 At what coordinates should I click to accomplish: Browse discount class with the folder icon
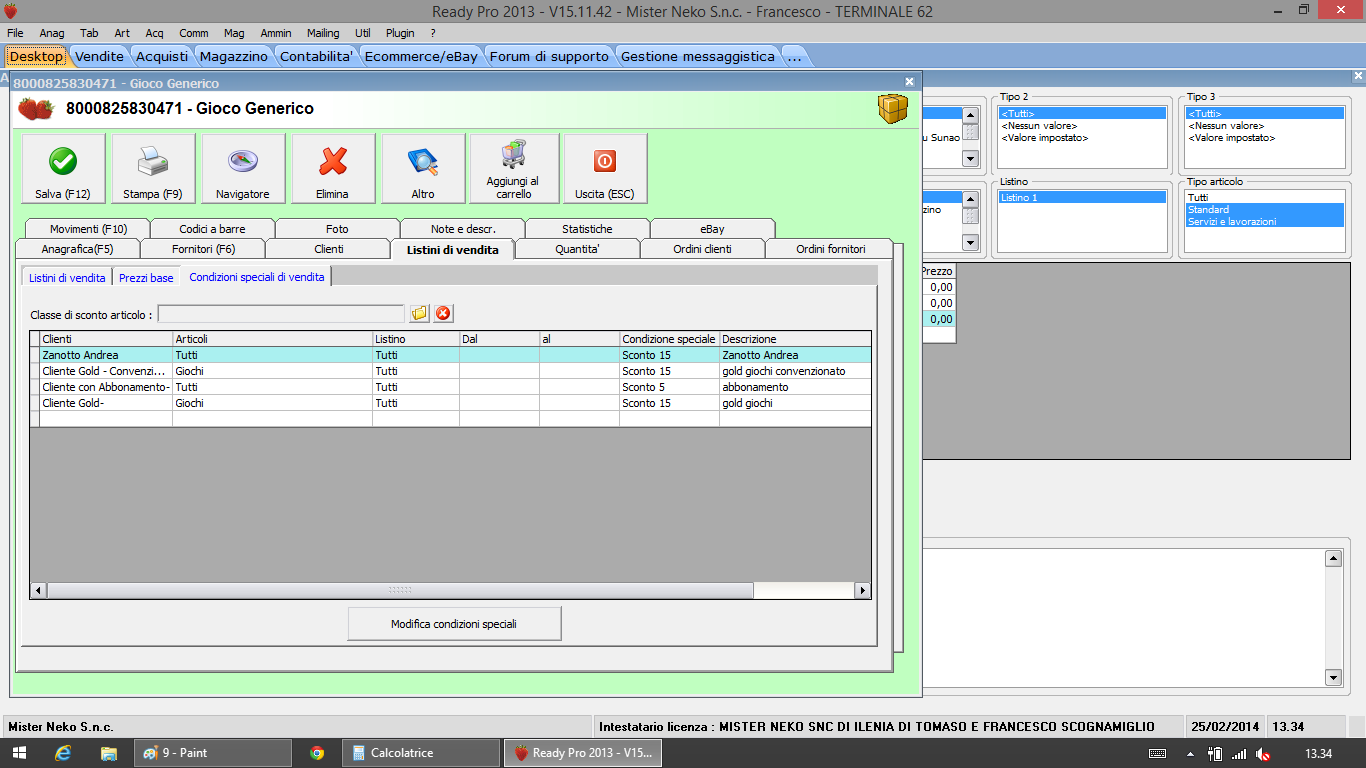[x=419, y=314]
